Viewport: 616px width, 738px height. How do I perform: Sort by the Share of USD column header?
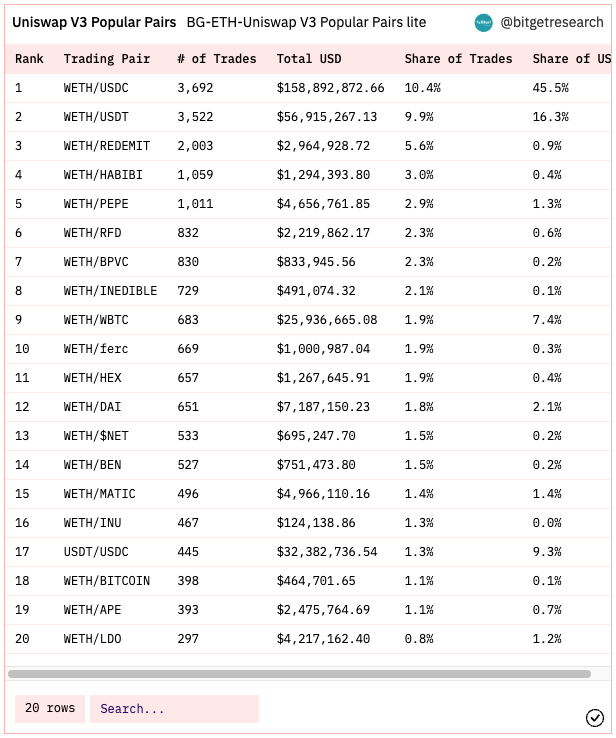(571, 59)
